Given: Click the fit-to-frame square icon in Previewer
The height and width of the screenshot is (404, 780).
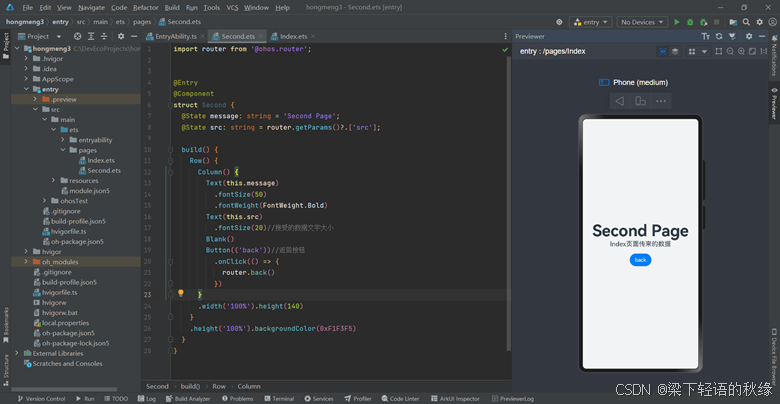Looking at the screenshot, I should 718,51.
